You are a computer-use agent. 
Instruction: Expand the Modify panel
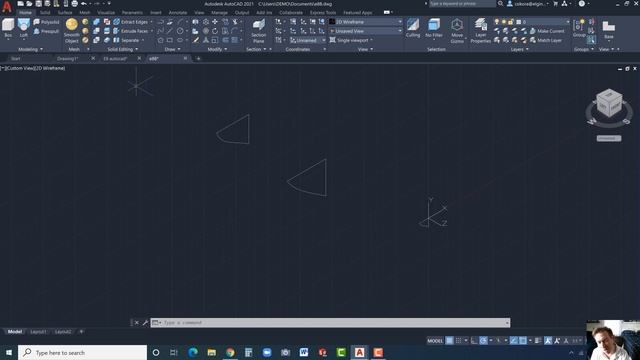point(217,49)
